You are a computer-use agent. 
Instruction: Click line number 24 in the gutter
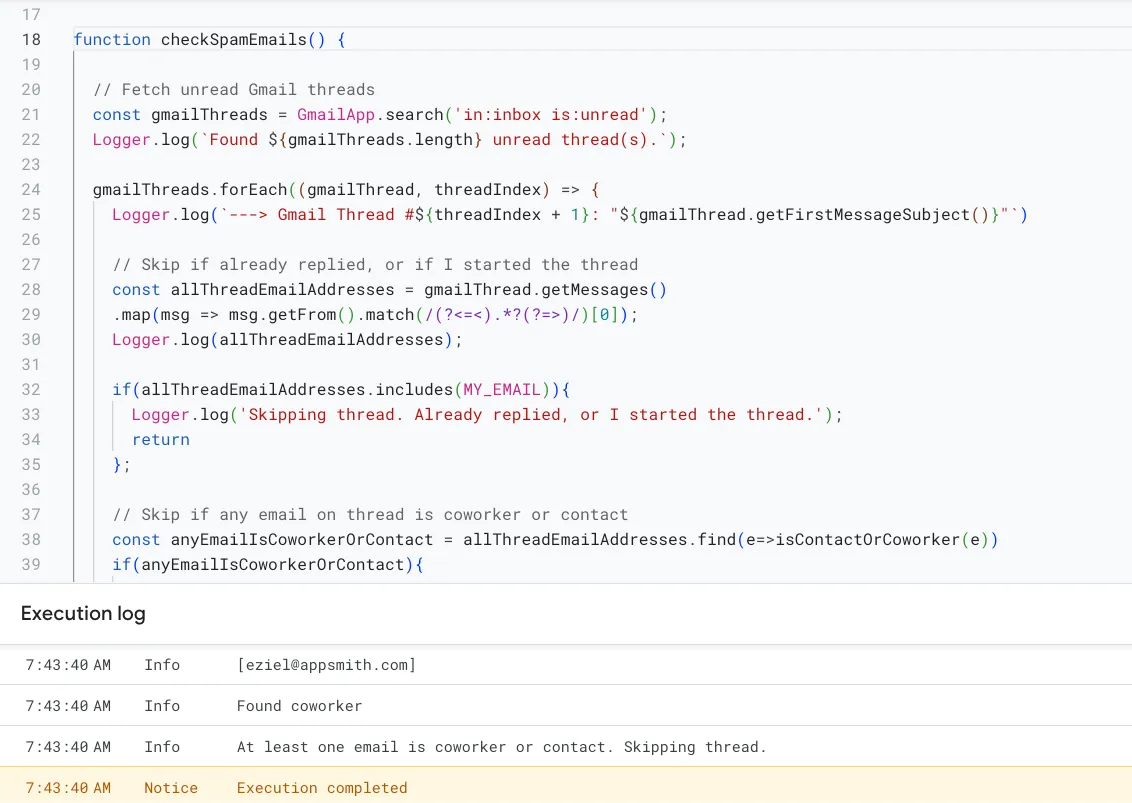click(31, 190)
